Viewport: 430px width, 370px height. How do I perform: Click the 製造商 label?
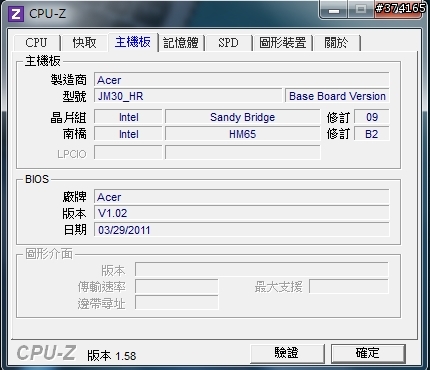69,80
